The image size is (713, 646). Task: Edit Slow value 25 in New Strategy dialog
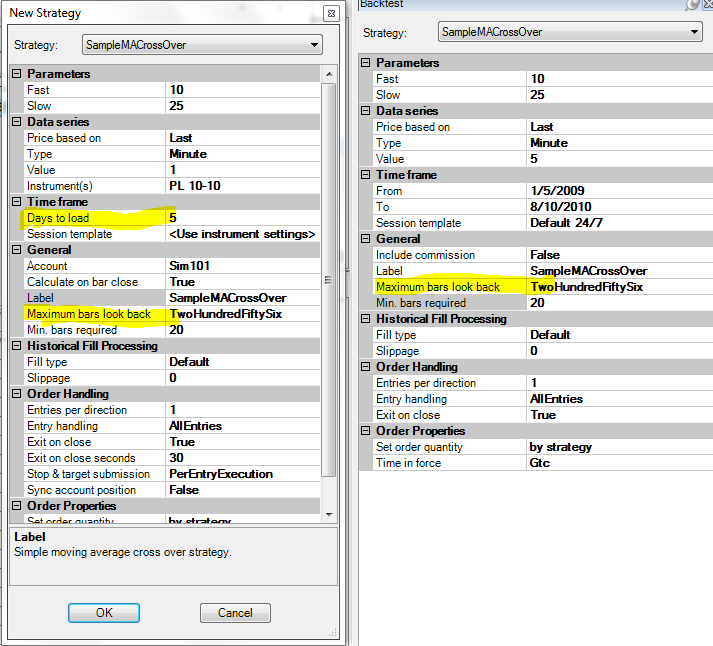pos(243,105)
